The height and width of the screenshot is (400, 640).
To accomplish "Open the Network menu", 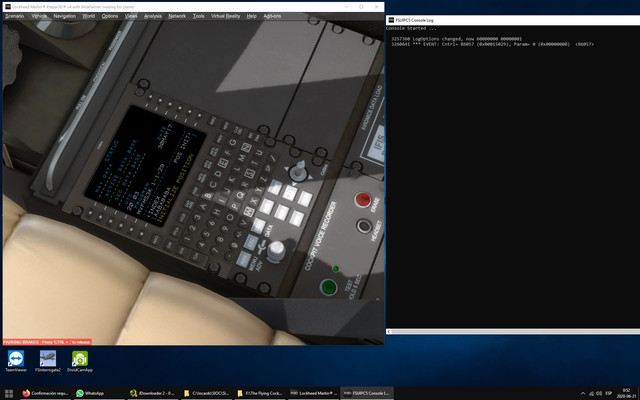I will pos(177,16).
